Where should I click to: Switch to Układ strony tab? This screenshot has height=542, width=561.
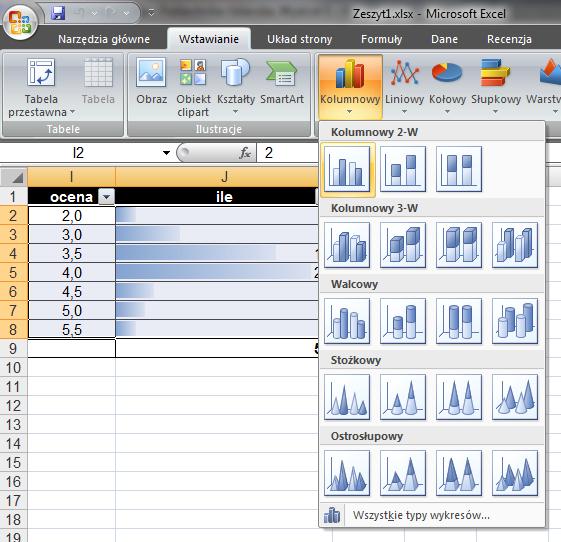300,39
